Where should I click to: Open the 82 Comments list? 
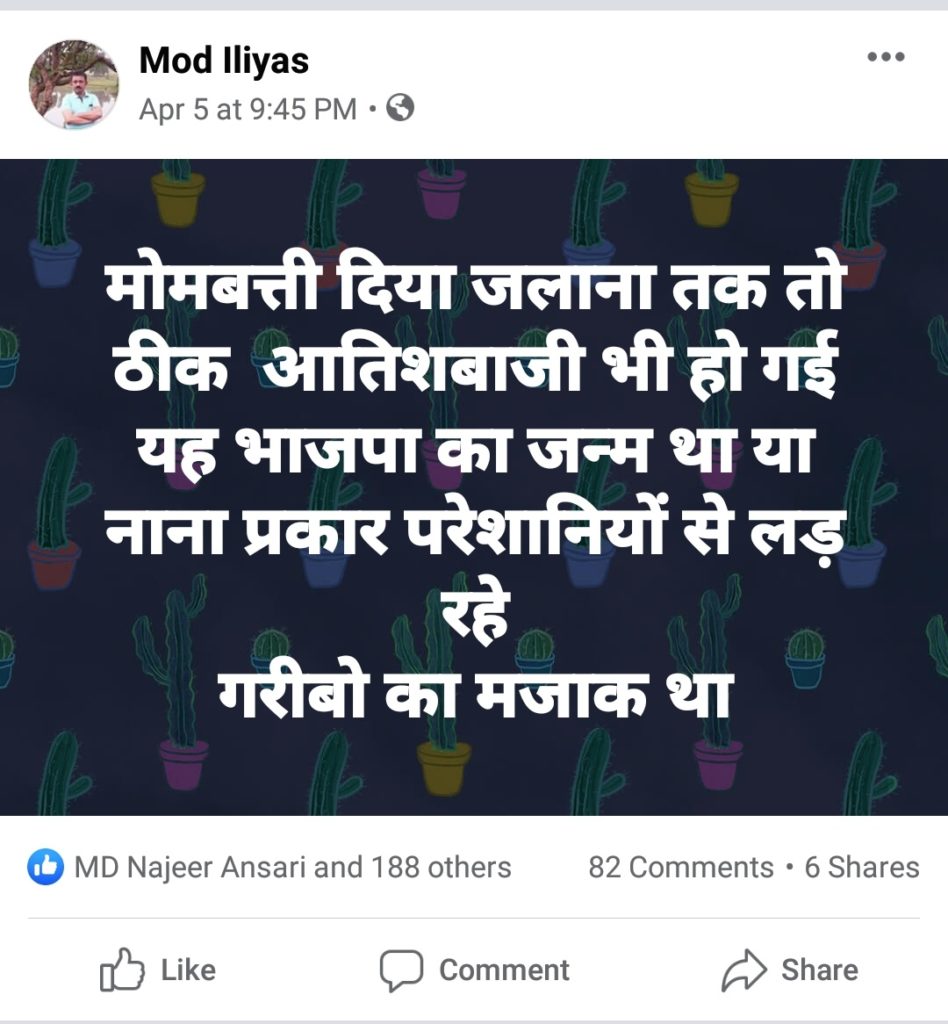point(681,867)
